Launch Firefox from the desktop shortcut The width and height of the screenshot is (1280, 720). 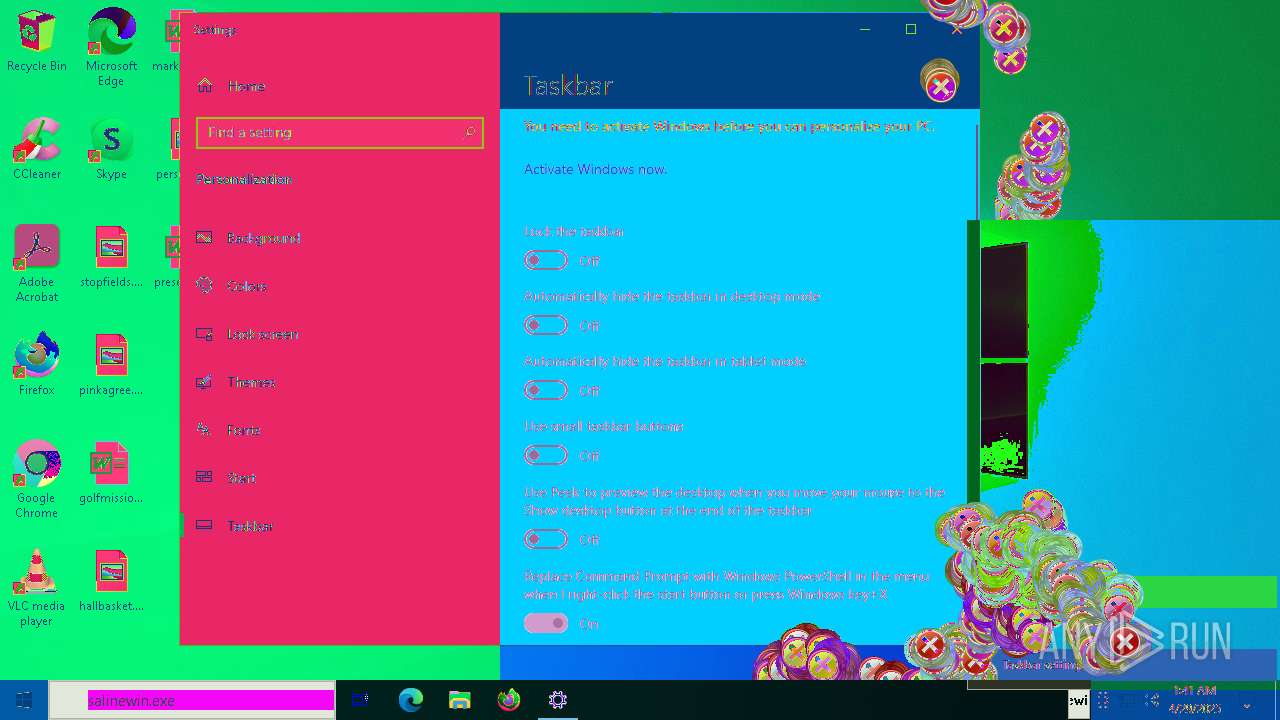[x=36, y=365]
